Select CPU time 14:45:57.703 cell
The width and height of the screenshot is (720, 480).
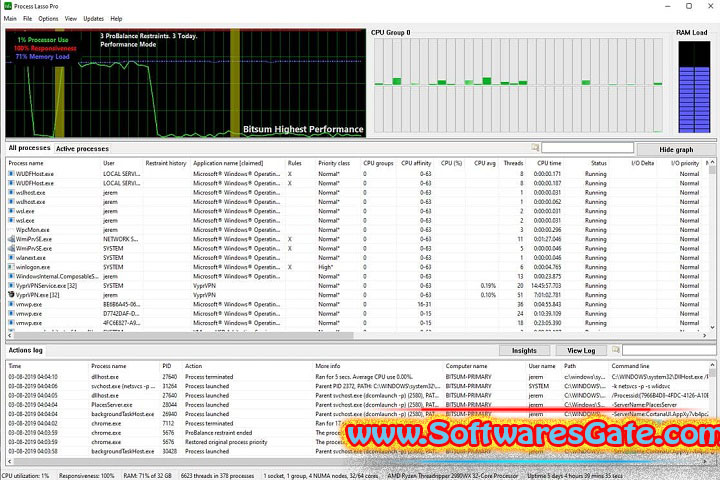point(545,286)
